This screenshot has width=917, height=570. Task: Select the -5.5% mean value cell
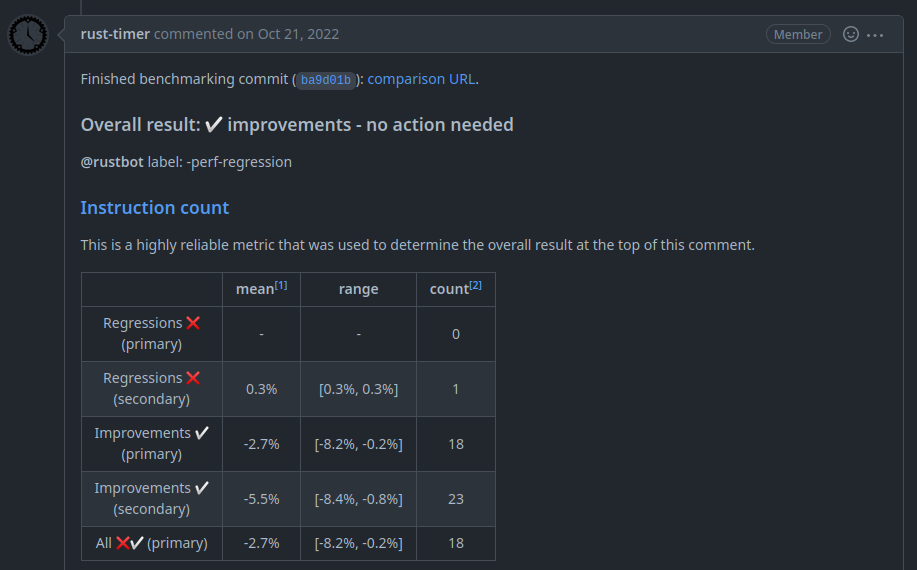coord(261,499)
